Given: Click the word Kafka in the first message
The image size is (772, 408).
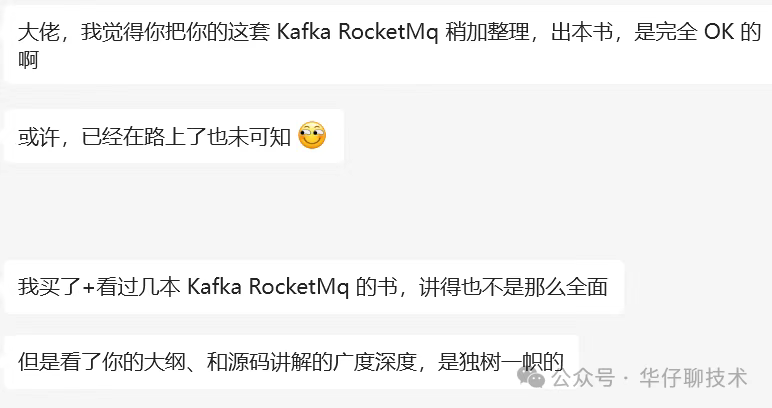Looking at the screenshot, I should [304, 32].
